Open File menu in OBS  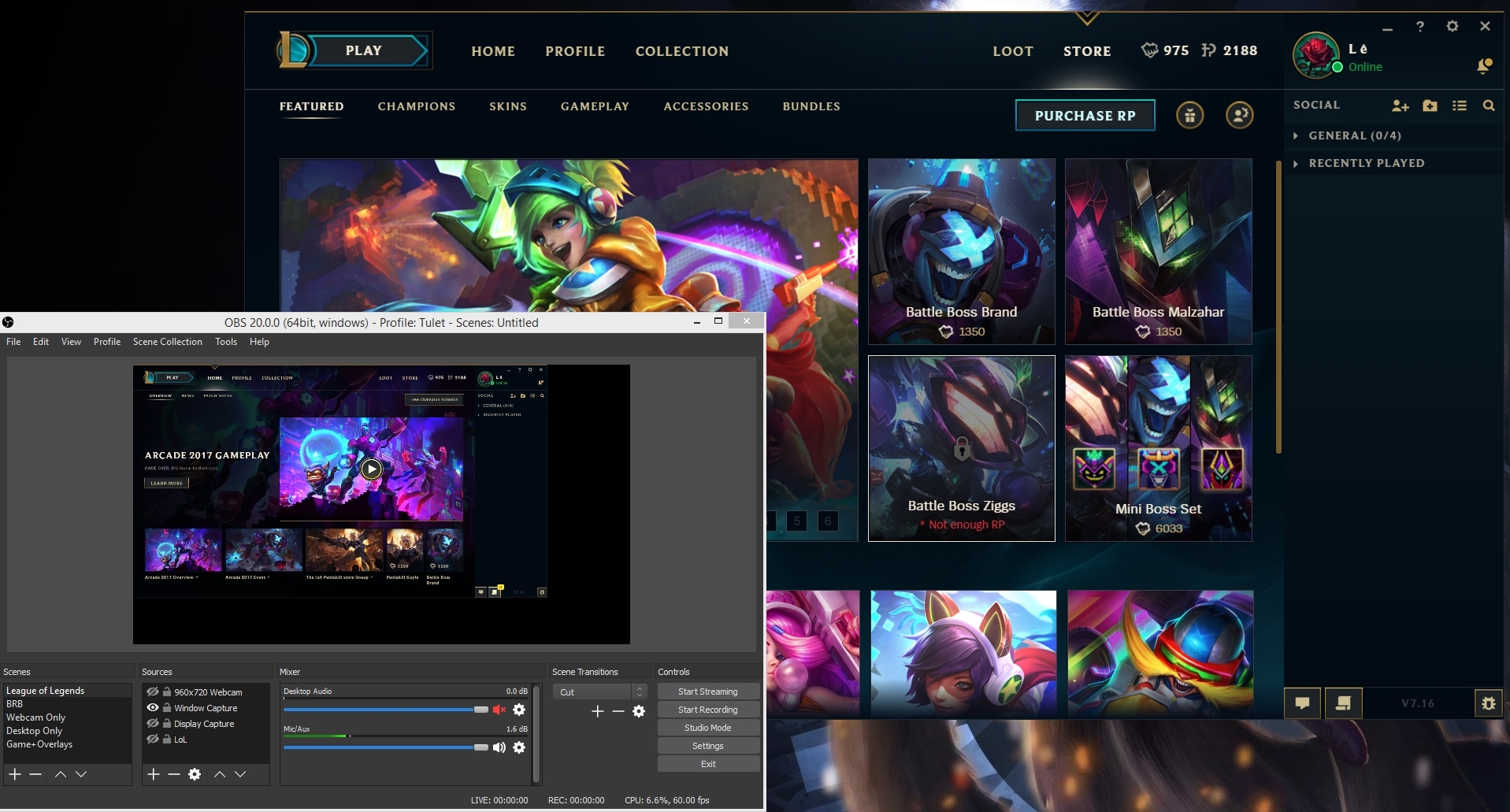[x=13, y=342]
